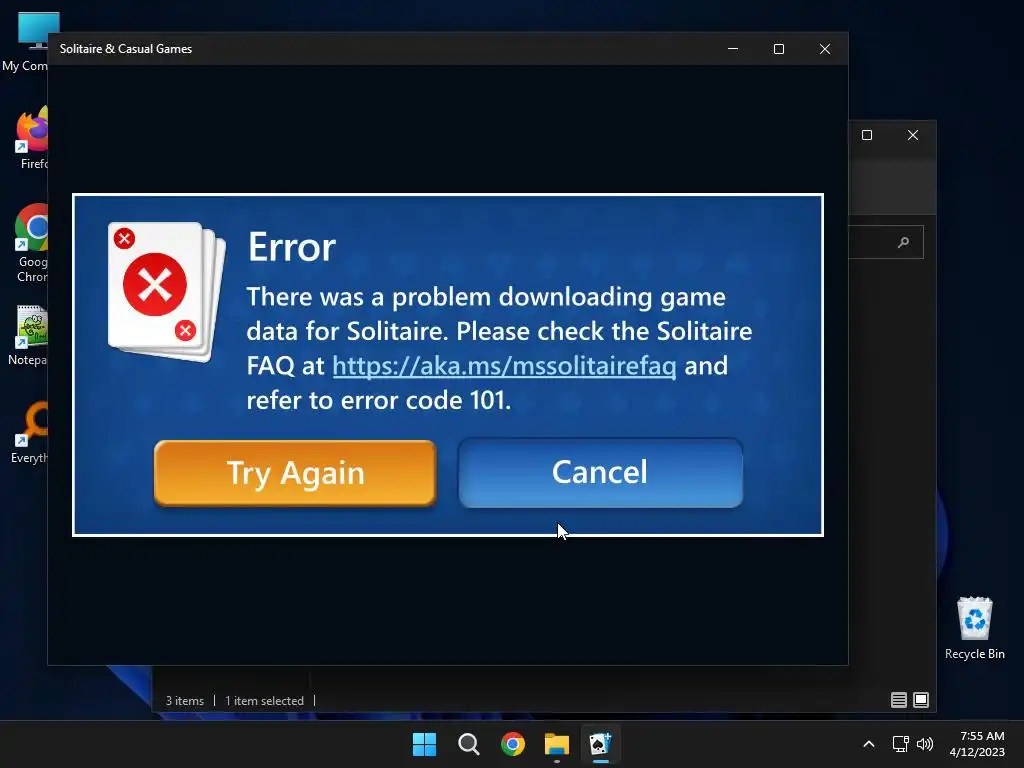Click the red X error card icon

(166, 291)
